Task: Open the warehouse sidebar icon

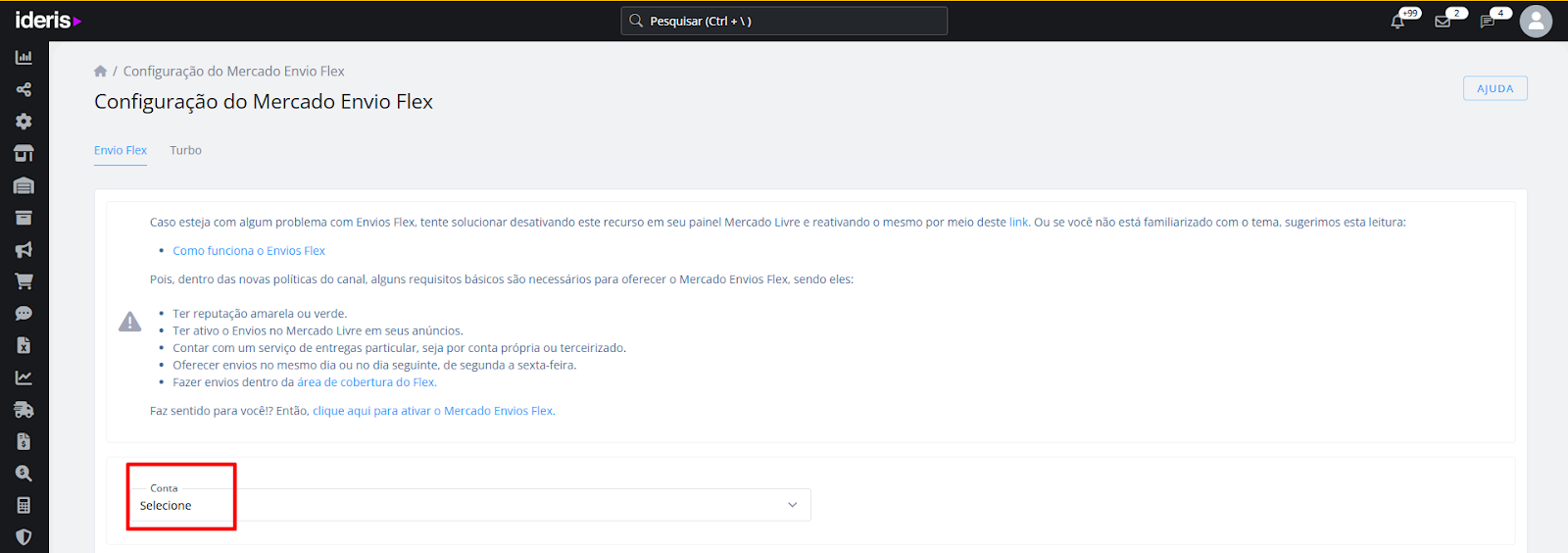Action: tap(24, 185)
